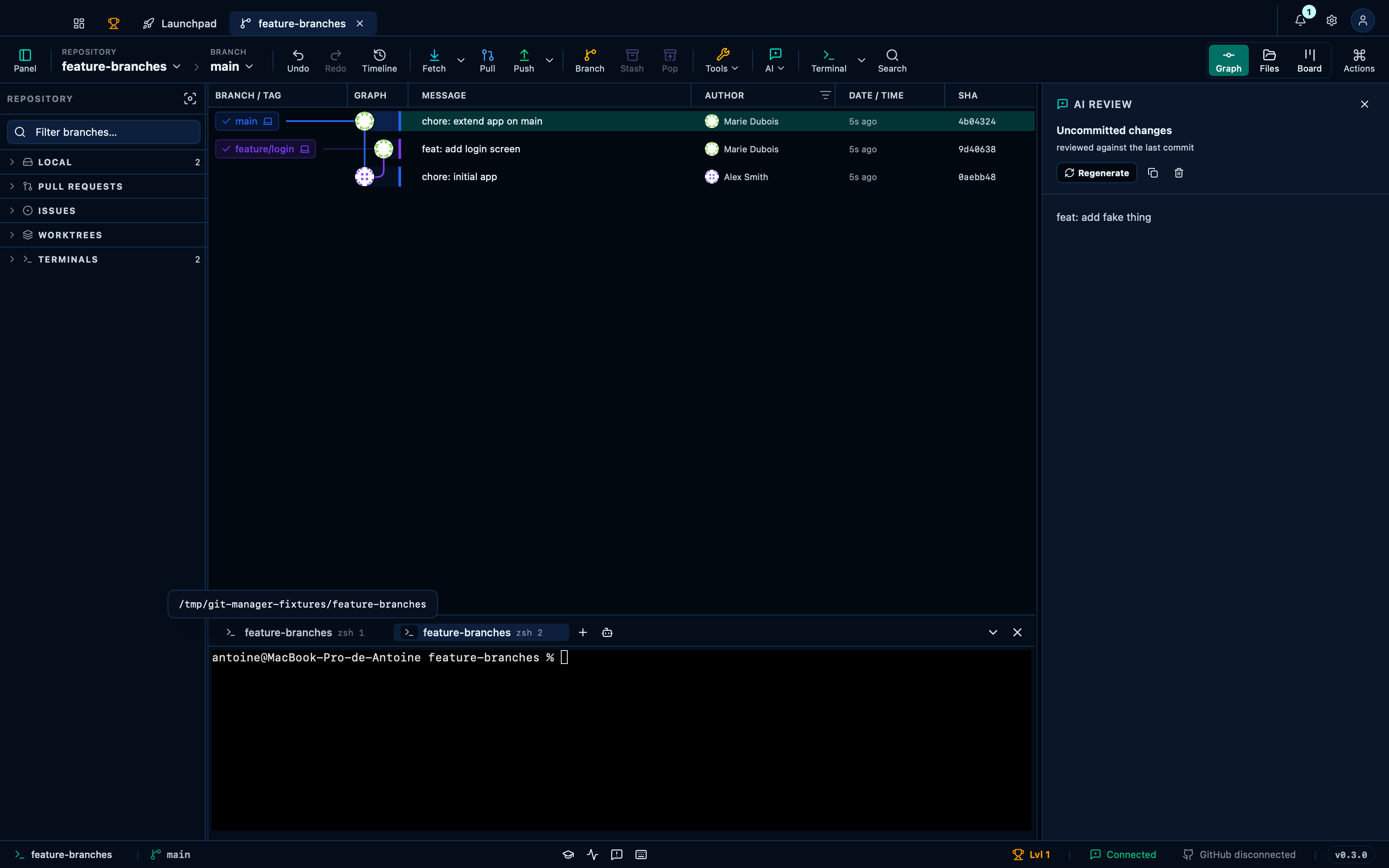
Task: Switch to Files view
Action: pyautogui.click(x=1270, y=60)
